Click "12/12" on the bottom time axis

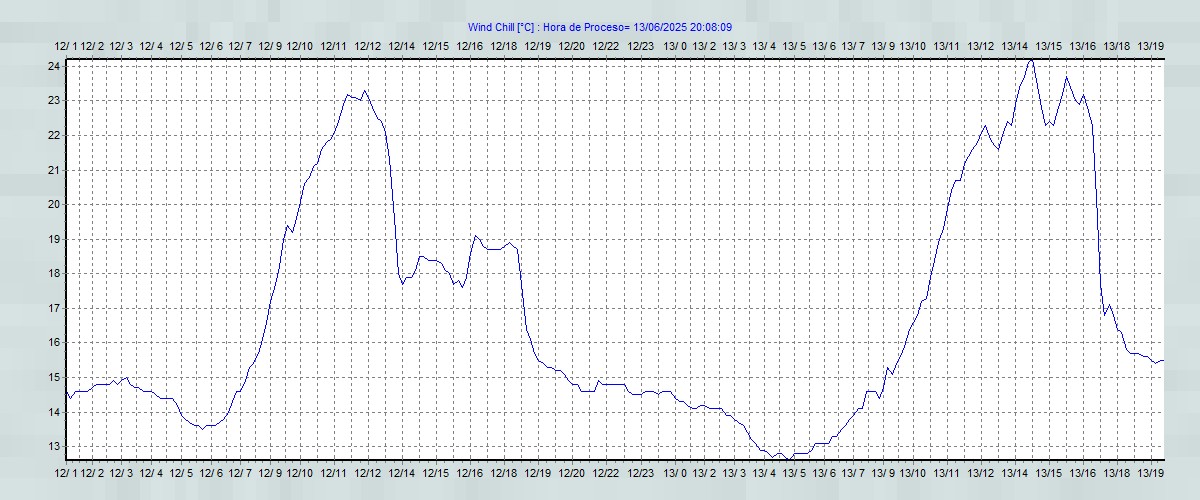[368, 472]
